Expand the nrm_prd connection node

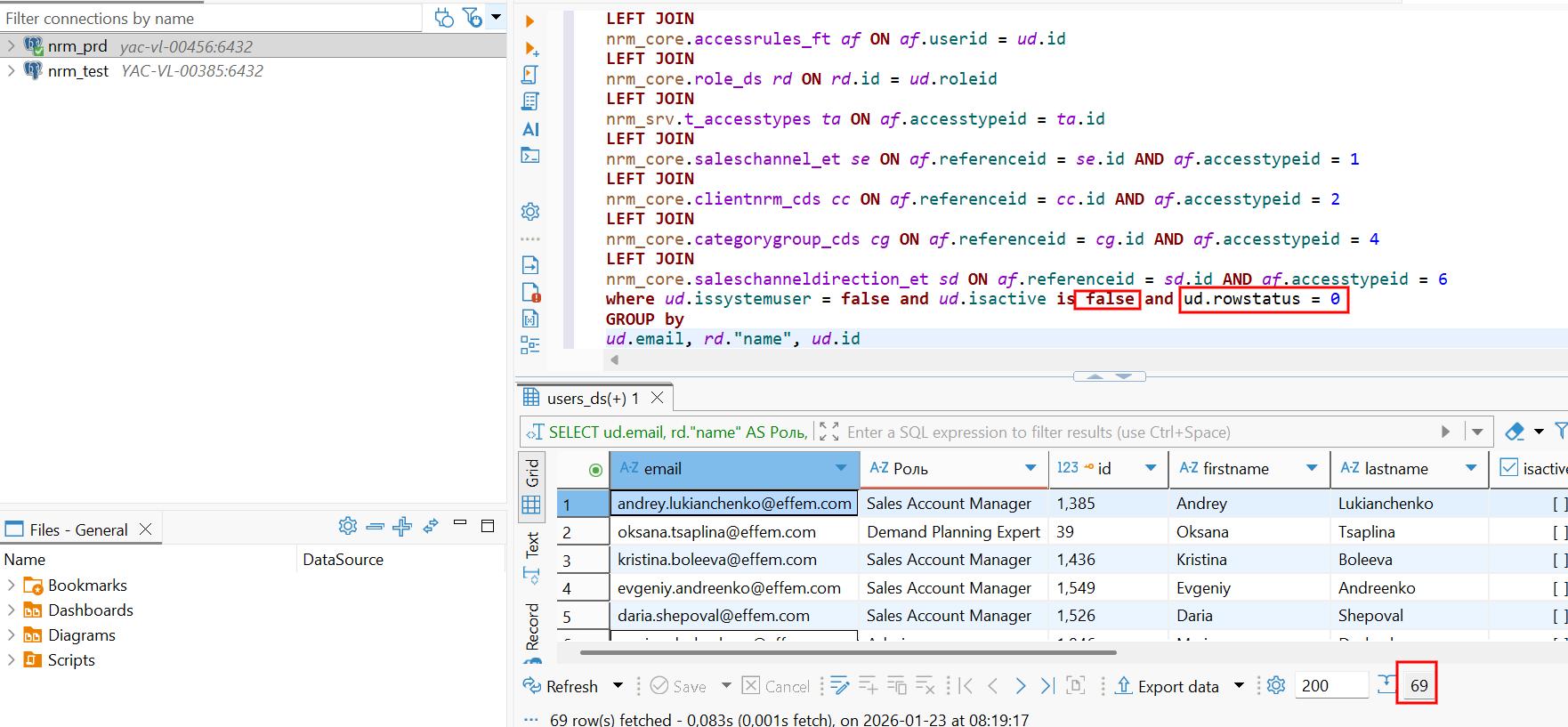pyautogui.click(x=11, y=46)
